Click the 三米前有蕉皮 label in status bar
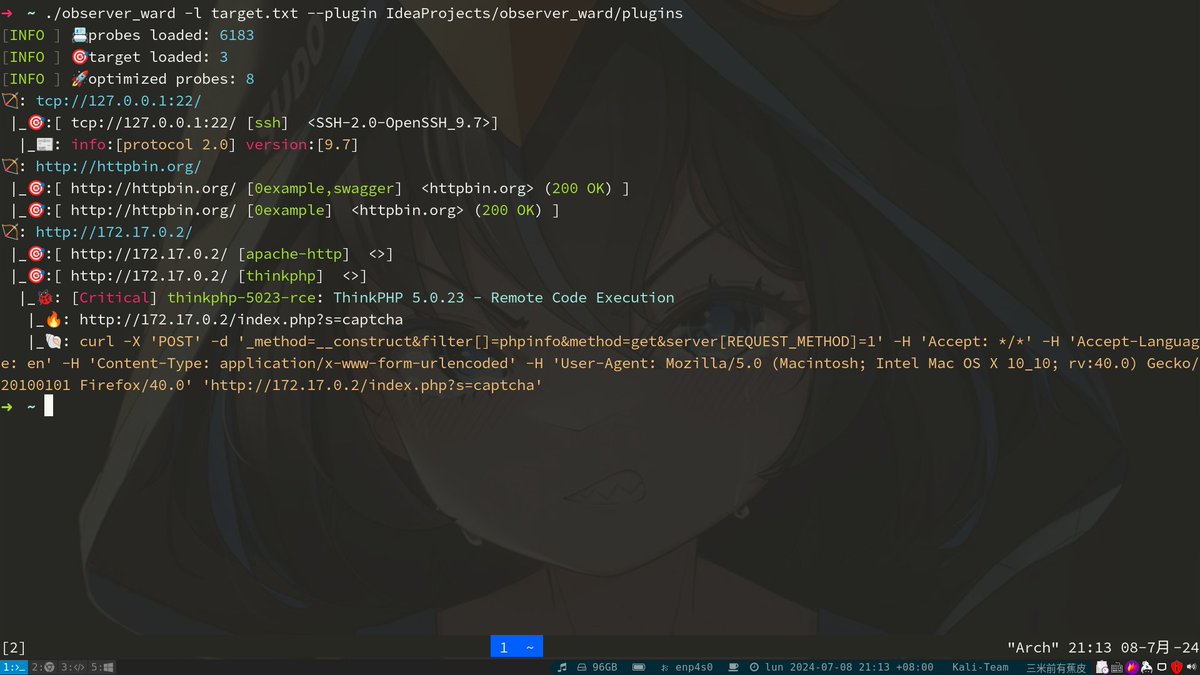 [1056, 667]
